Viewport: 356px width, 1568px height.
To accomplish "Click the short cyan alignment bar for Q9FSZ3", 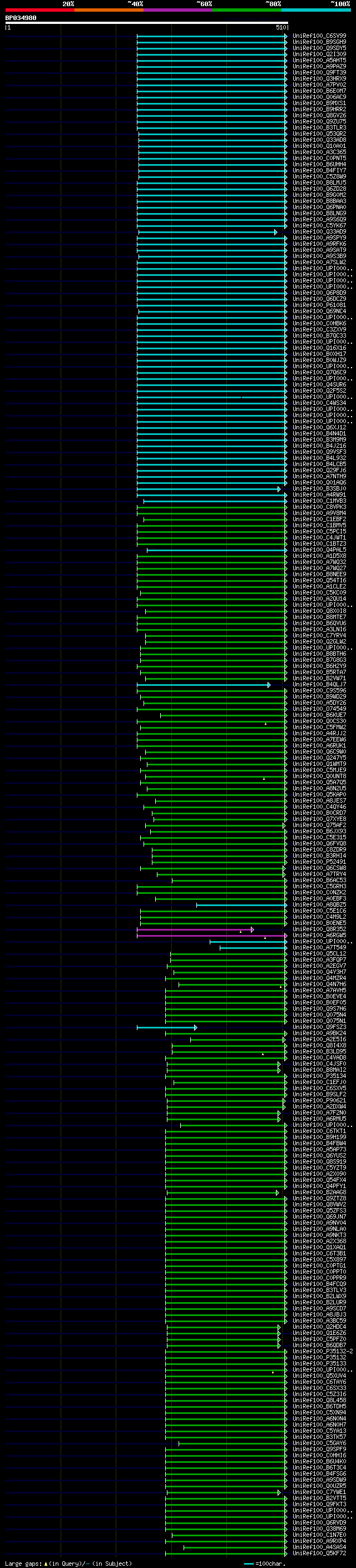I will tap(167, 1027).
